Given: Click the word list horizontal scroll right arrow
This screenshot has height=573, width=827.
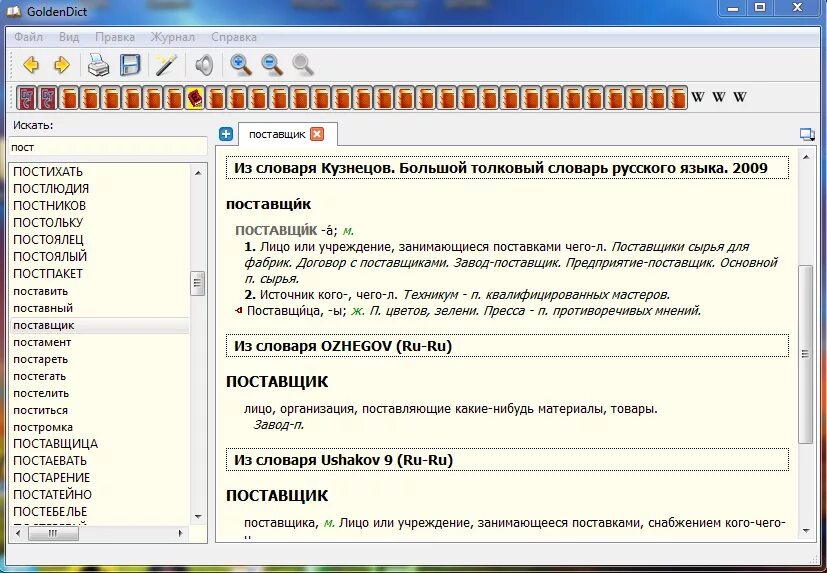Looking at the screenshot, I should (180, 533).
